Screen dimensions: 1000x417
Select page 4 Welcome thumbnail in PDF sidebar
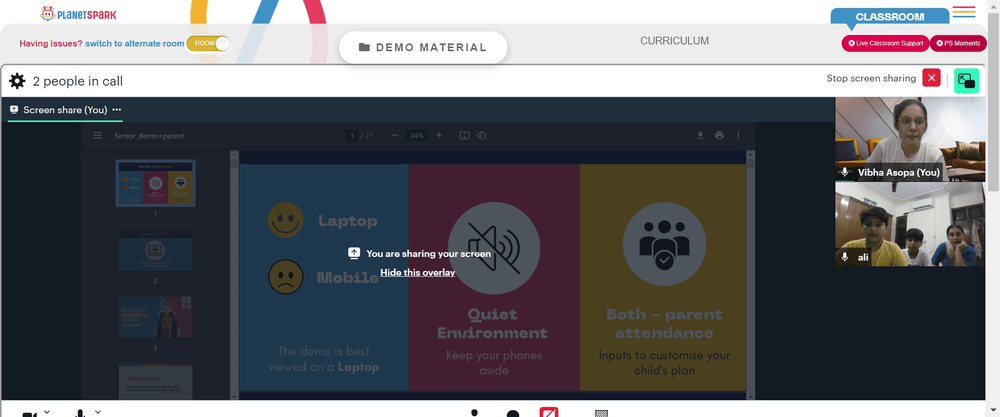click(x=156, y=381)
